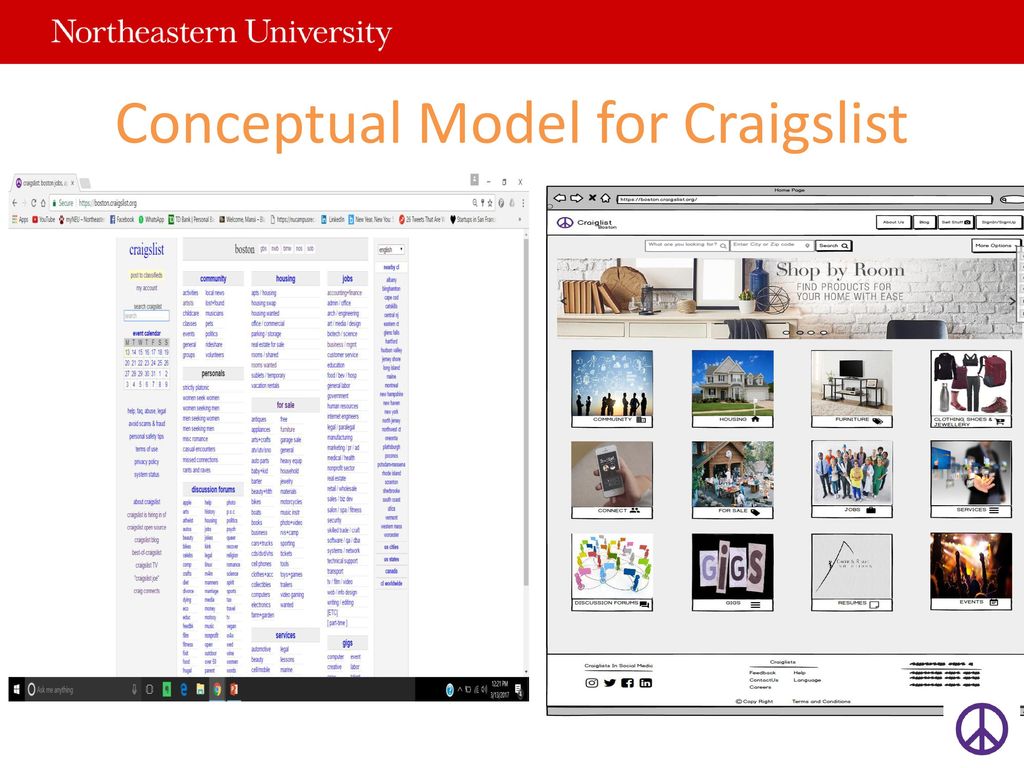Click the Chrome home icon beside reload
1024x768 pixels.
43,203
